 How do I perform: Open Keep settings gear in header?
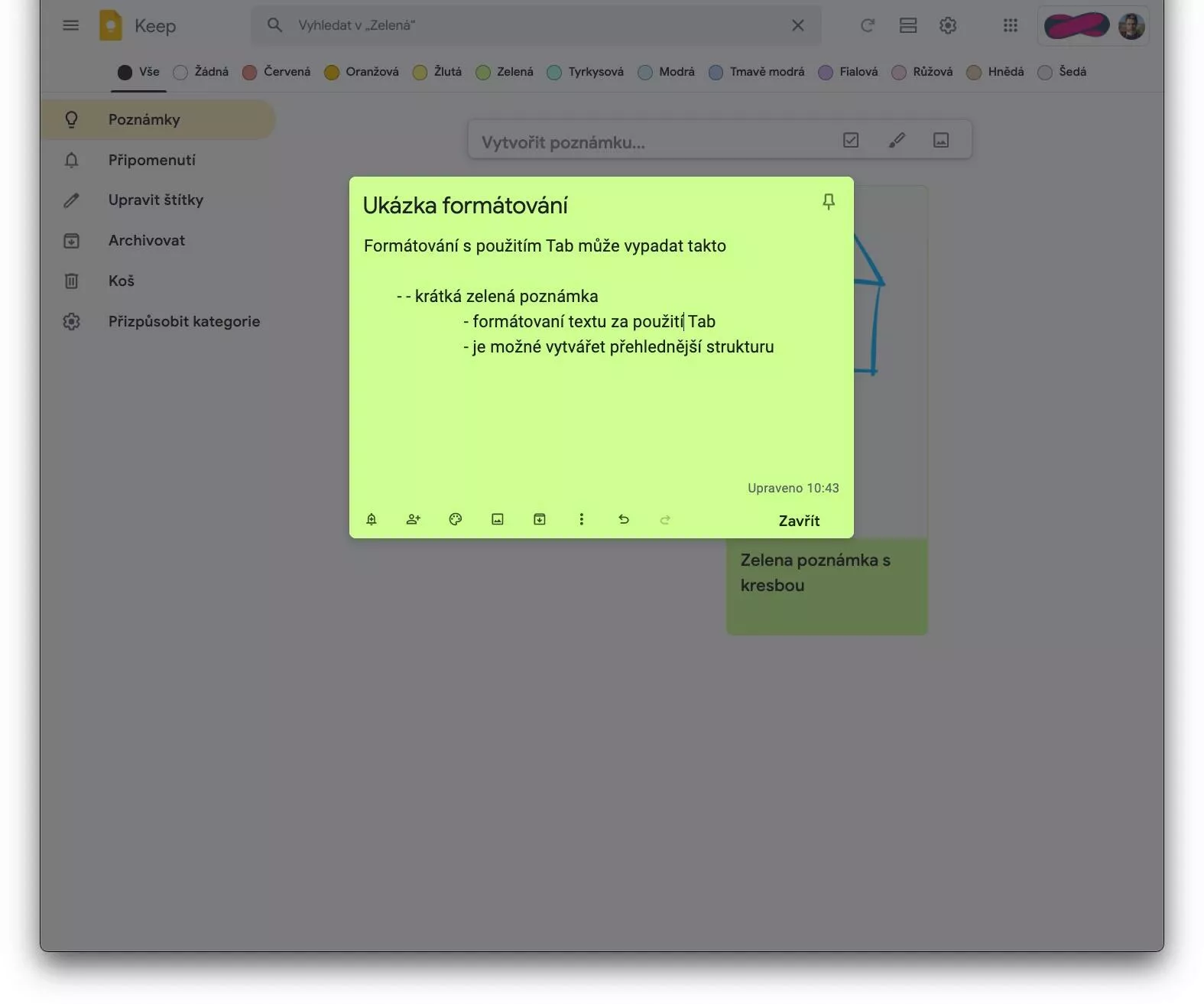(x=948, y=25)
